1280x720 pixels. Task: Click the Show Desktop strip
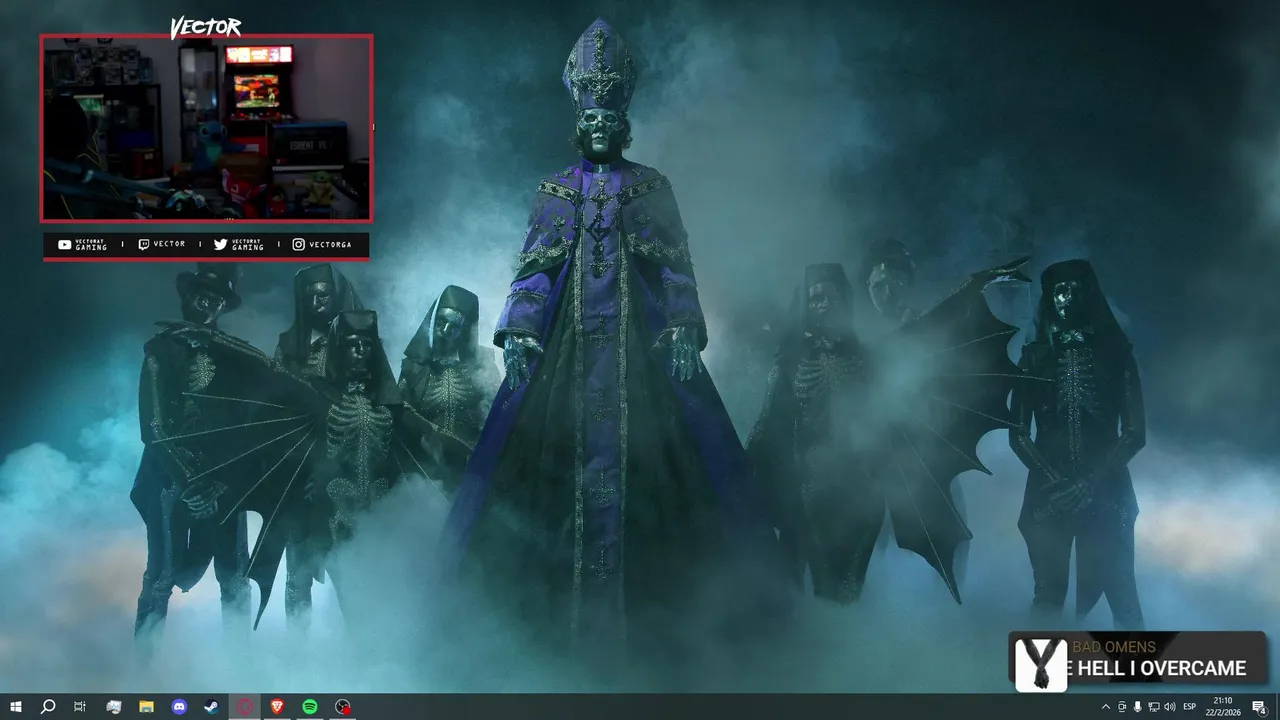(1277, 707)
